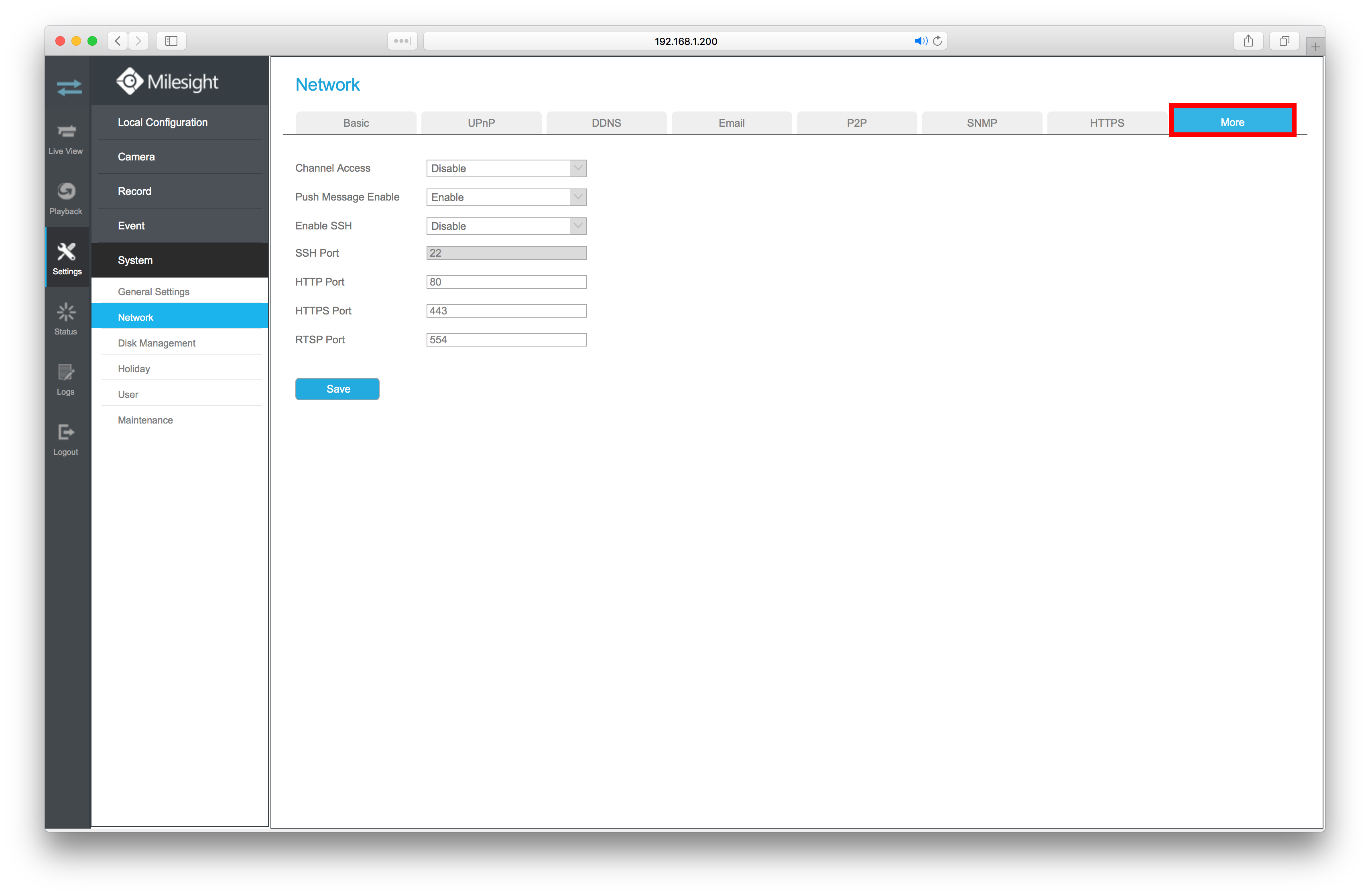
Task: Toggle the browser sidebar button
Action: (x=171, y=41)
